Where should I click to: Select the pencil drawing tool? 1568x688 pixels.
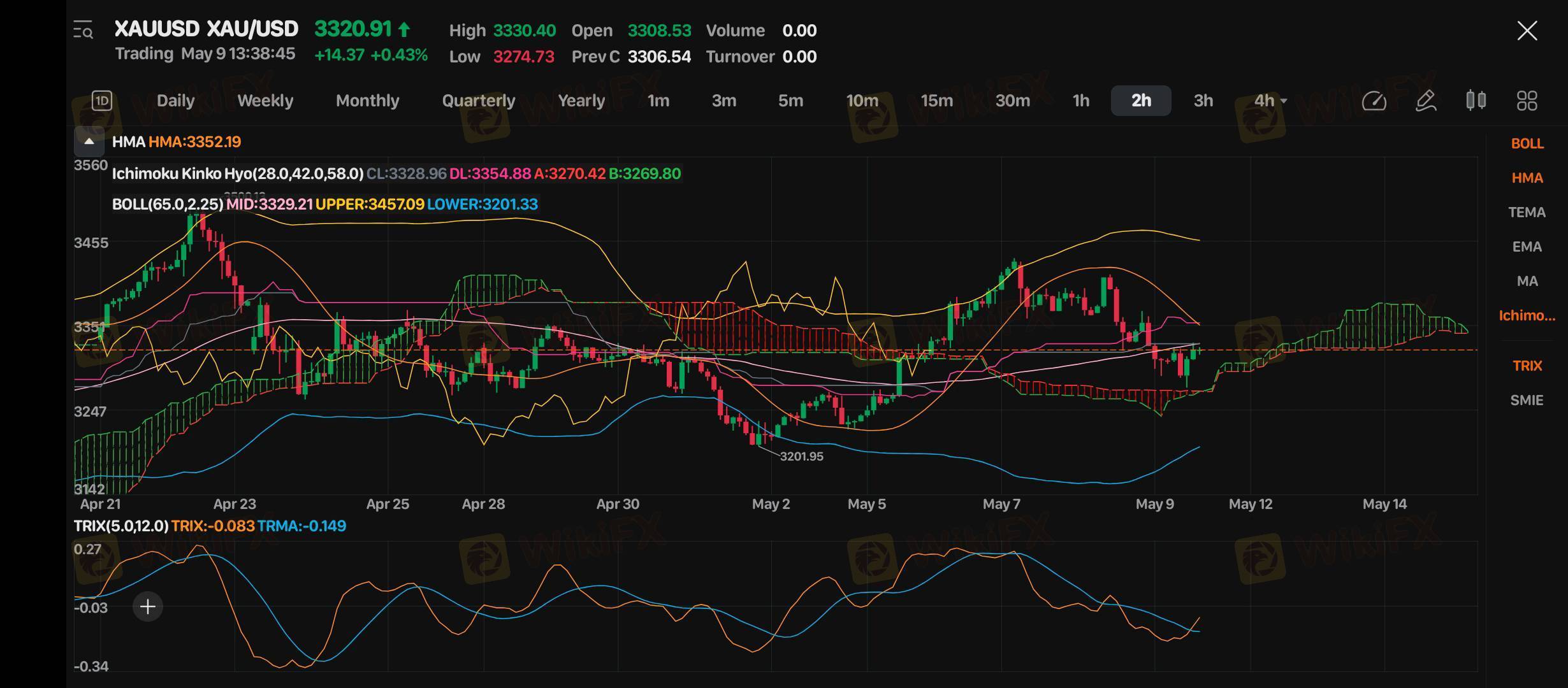coord(1425,101)
